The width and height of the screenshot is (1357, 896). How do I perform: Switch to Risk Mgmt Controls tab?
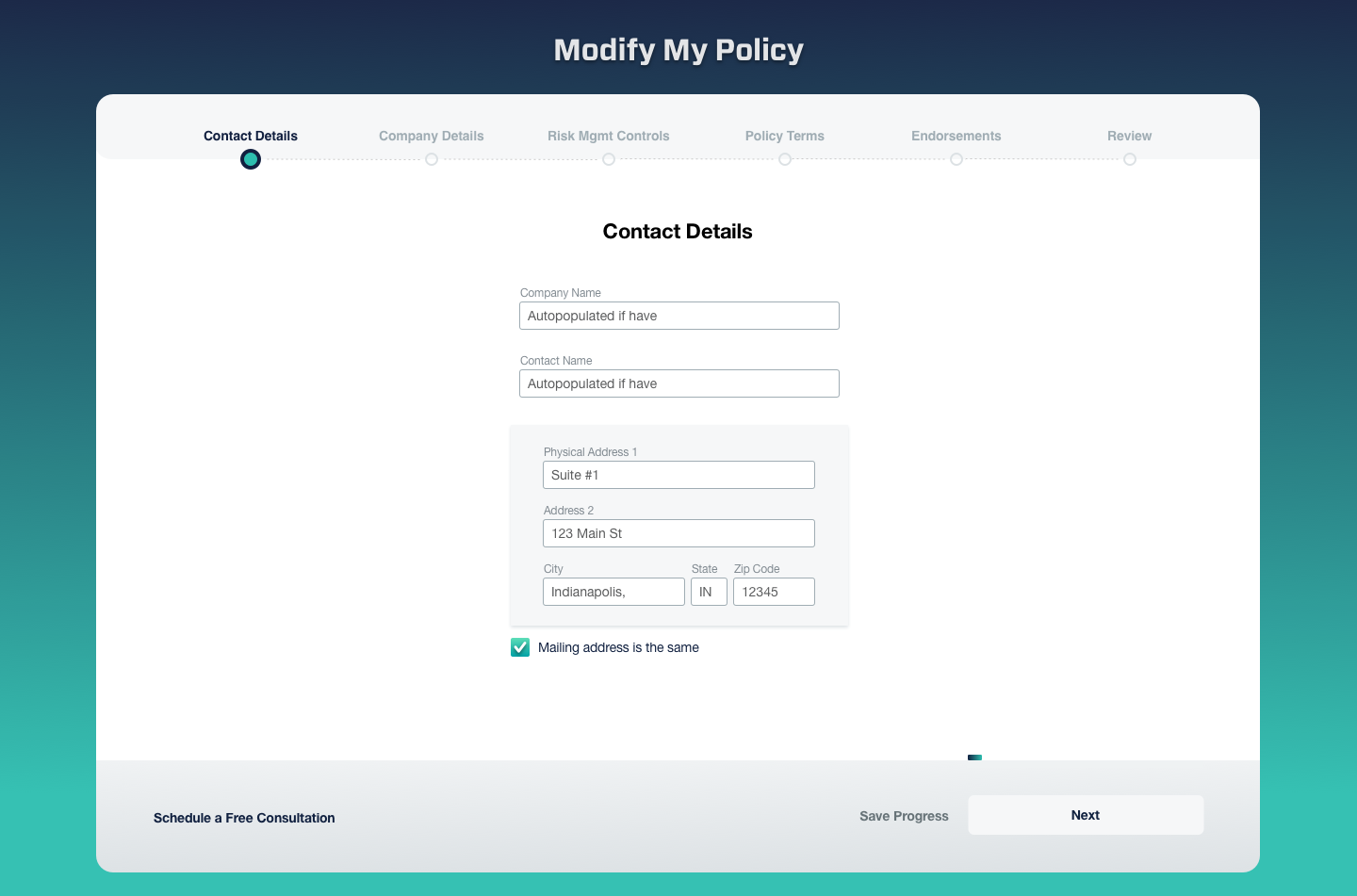click(x=609, y=136)
